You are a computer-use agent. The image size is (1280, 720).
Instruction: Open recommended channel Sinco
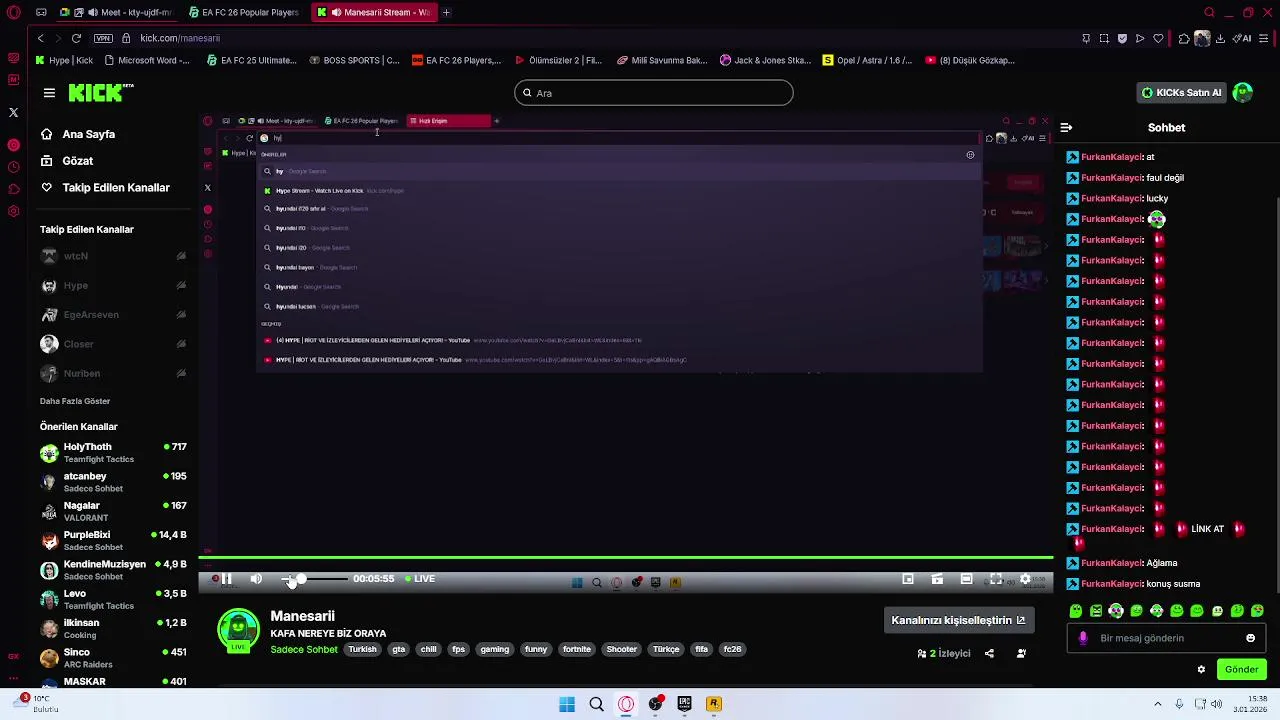click(113, 658)
